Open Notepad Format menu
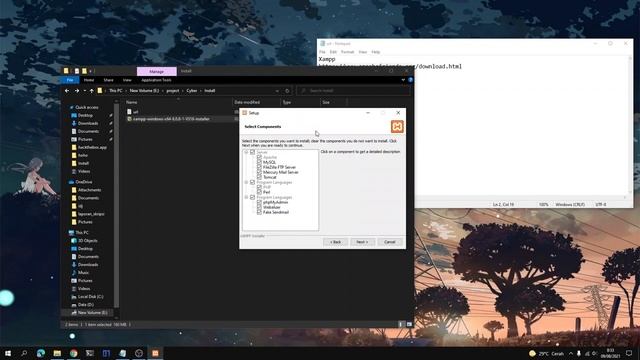This screenshot has width=640, height=360. [x=347, y=52]
